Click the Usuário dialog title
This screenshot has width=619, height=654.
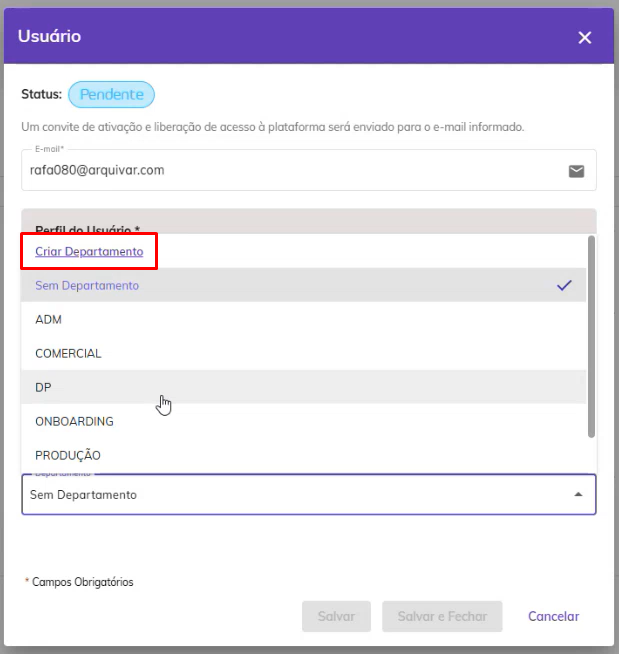click(49, 36)
